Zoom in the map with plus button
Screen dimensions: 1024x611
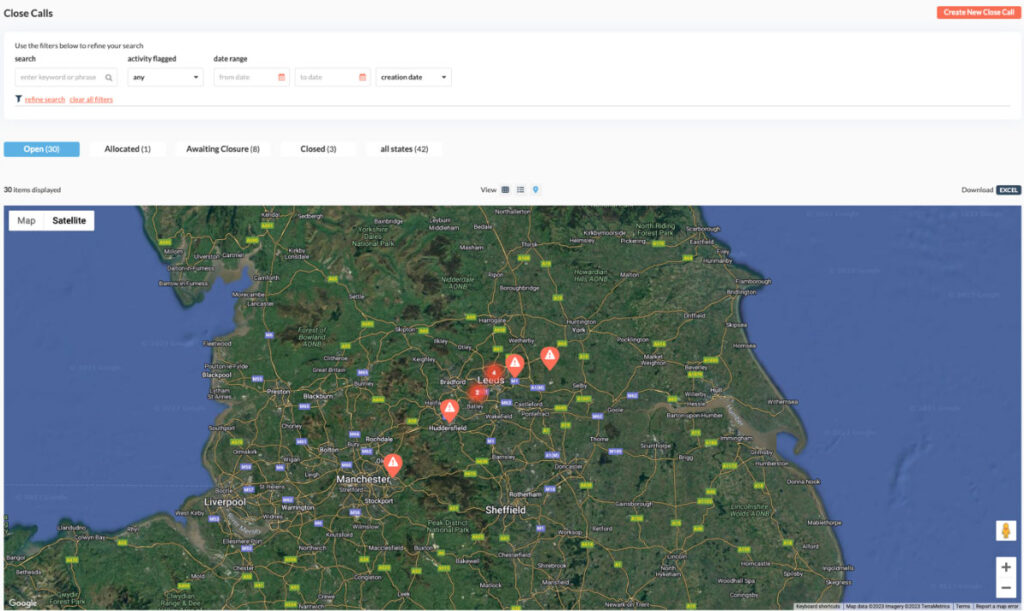point(1005,567)
